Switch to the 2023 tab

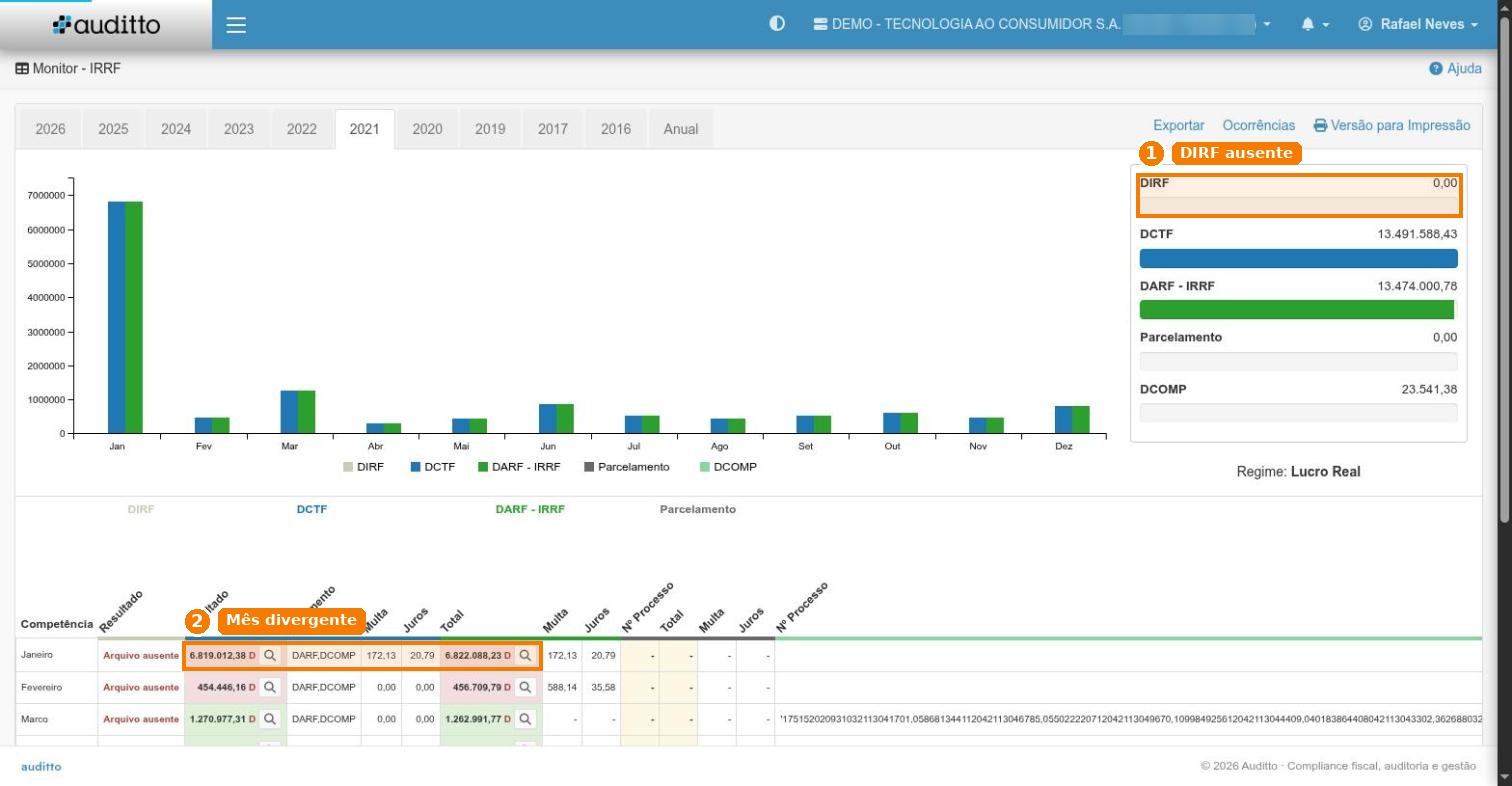click(x=239, y=129)
